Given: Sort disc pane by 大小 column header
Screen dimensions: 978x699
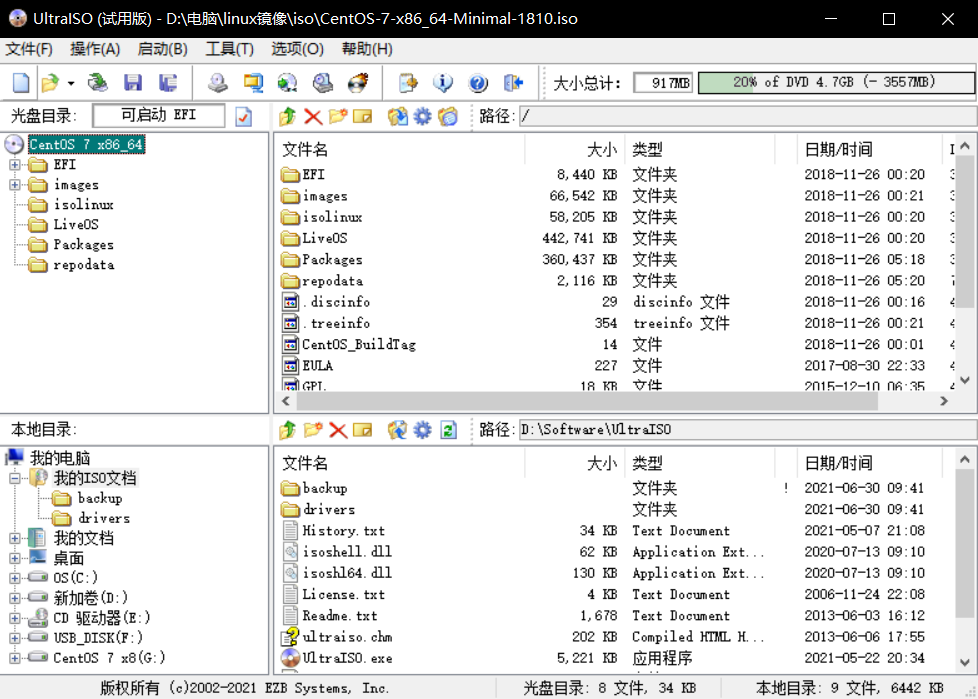Looking at the screenshot, I should (575, 150).
